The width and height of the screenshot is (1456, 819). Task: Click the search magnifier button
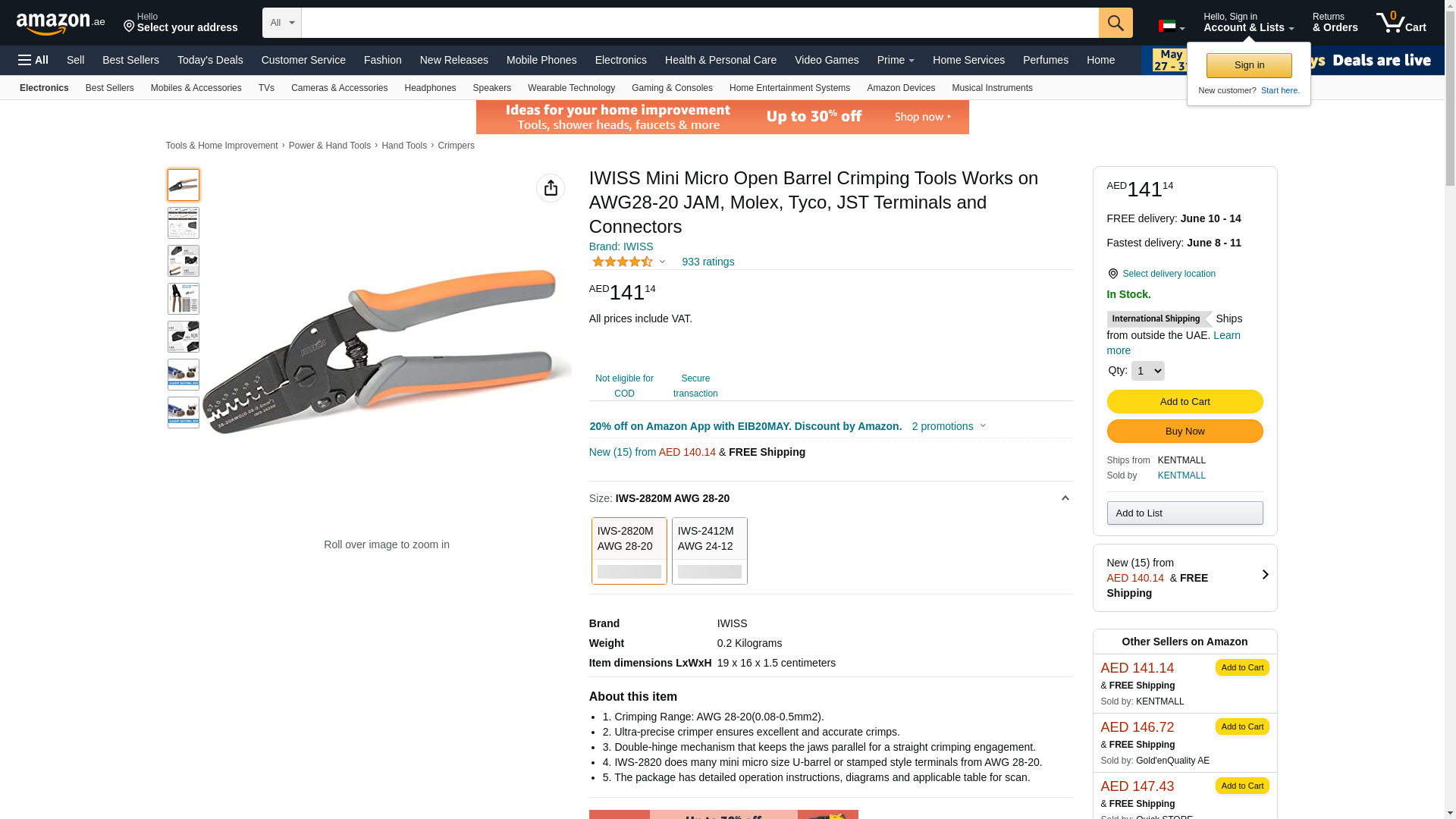tap(1116, 23)
